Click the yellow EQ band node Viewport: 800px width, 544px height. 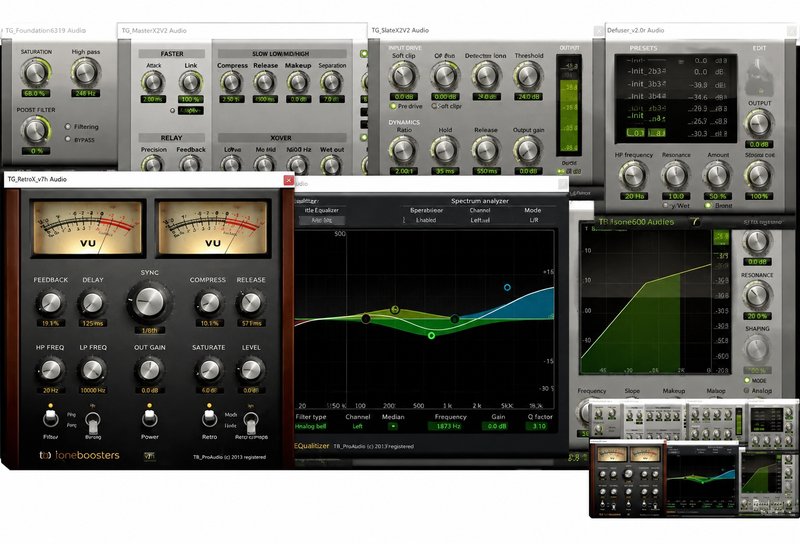pos(394,310)
